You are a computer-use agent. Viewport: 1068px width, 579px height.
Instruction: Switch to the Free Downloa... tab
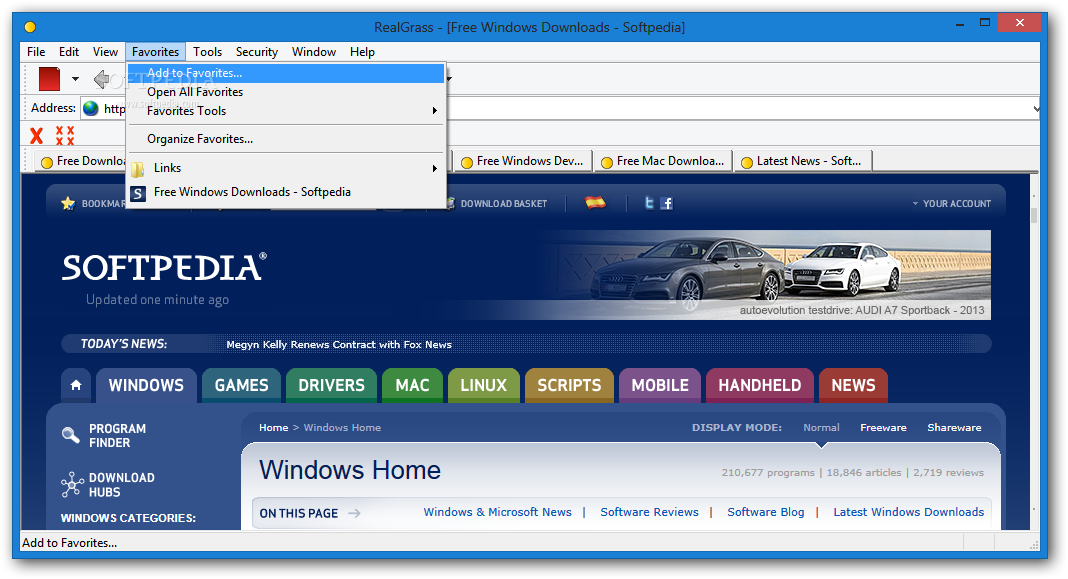tap(80, 161)
